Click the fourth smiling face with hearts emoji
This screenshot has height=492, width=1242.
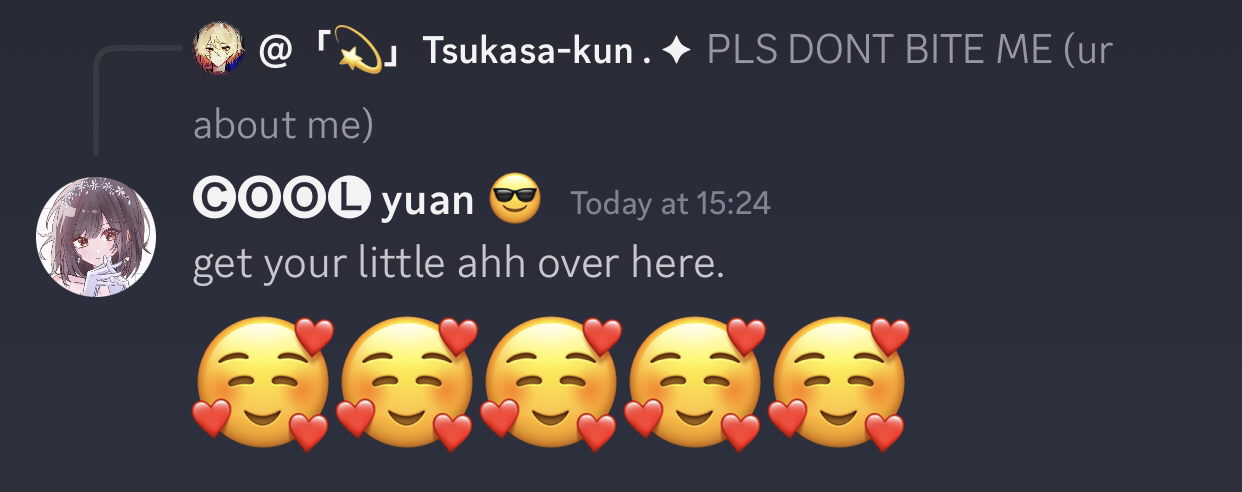[695, 383]
